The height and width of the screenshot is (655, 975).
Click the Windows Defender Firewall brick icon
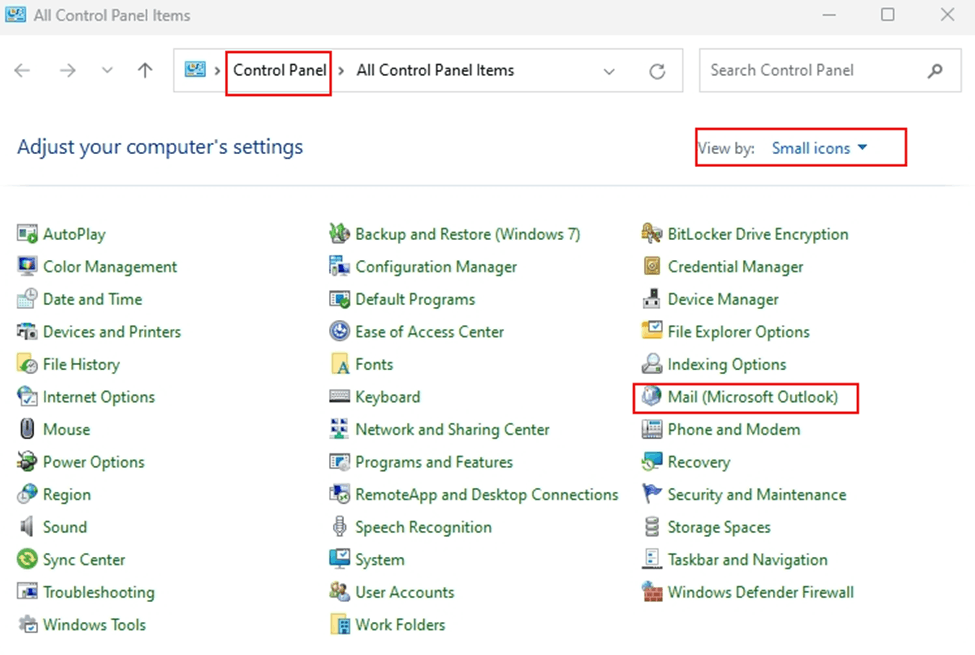pyautogui.click(x=652, y=592)
